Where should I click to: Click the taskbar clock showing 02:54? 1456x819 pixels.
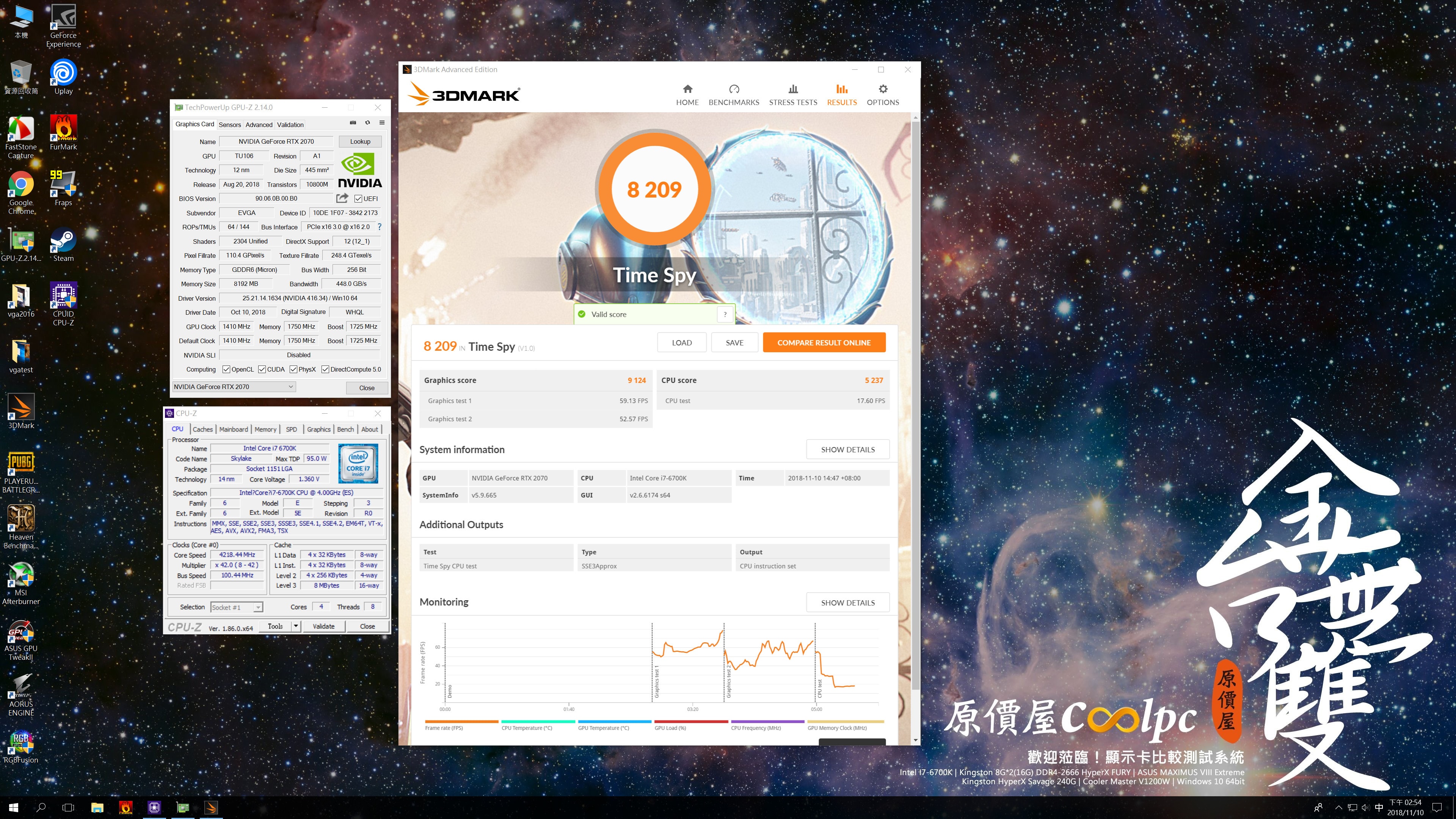(1405, 807)
